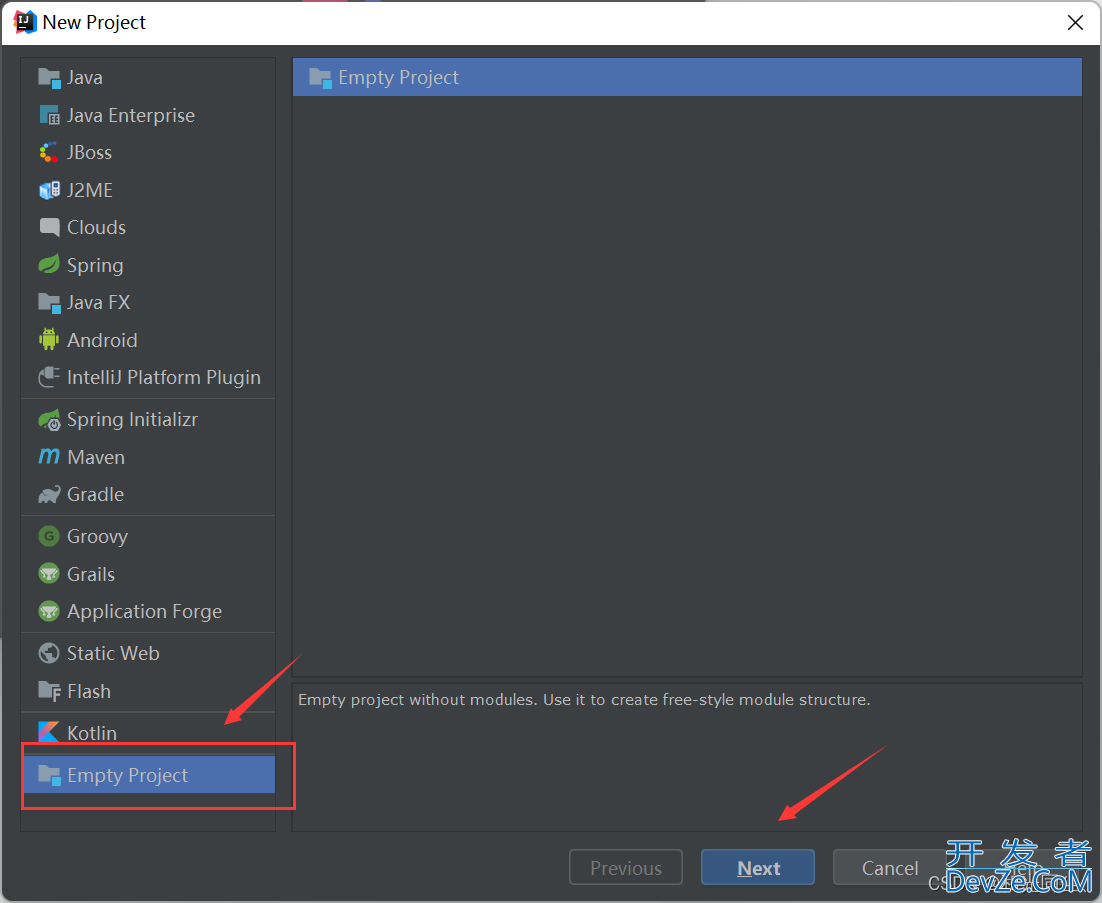
Task: Click the Next button
Action: point(758,868)
